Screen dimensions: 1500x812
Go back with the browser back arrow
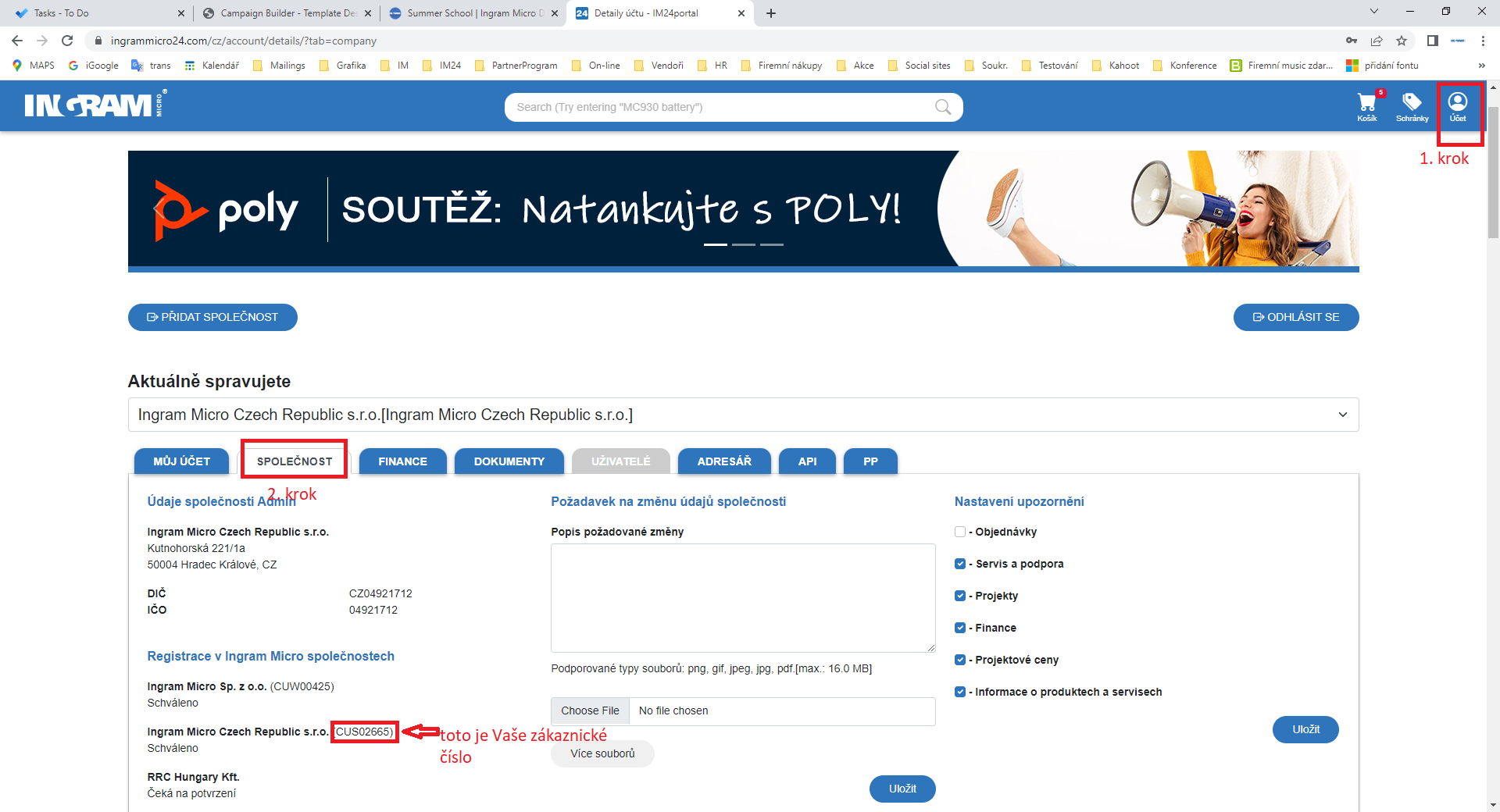17,41
